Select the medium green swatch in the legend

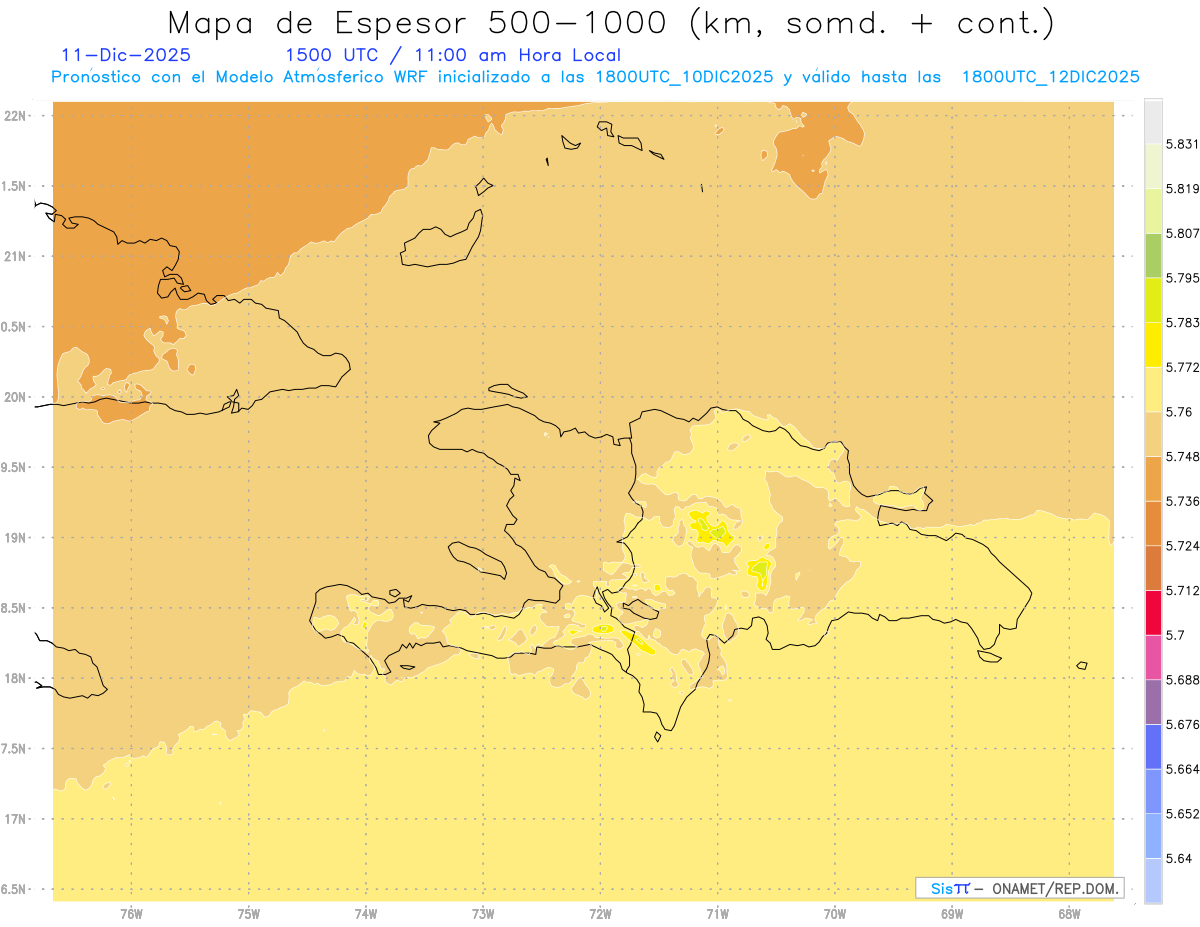pos(1153,255)
